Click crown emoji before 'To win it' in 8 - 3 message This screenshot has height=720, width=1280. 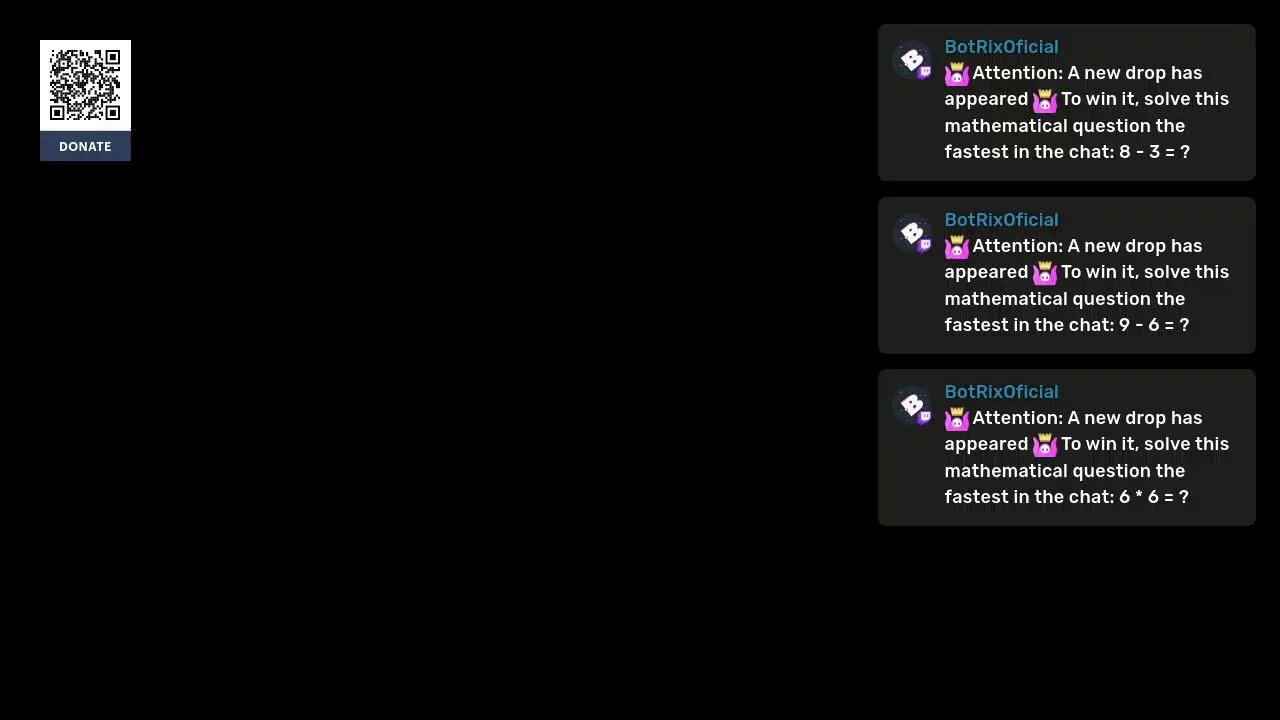[x=1045, y=100]
